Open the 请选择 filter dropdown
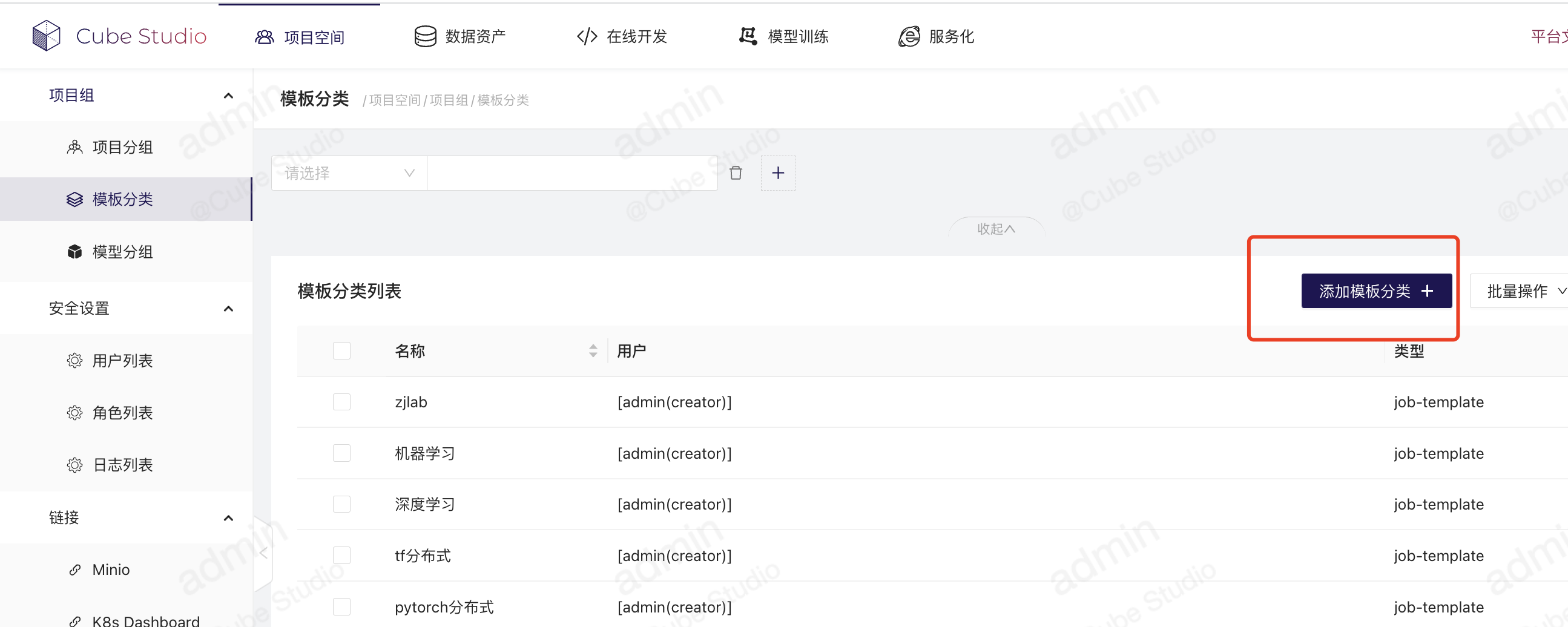 (x=349, y=174)
